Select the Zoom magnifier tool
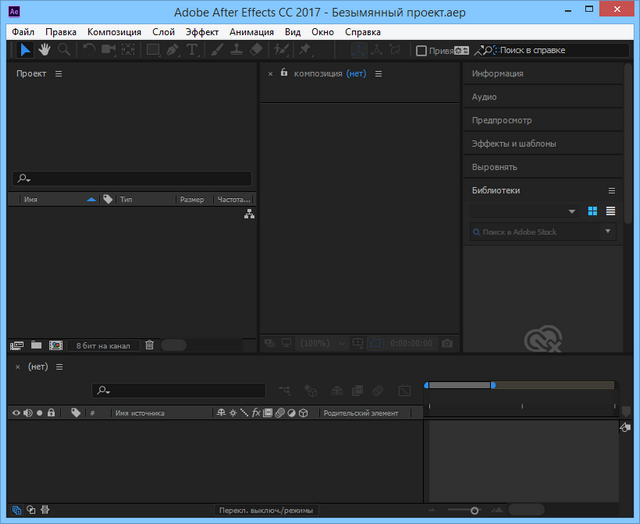 pos(64,50)
